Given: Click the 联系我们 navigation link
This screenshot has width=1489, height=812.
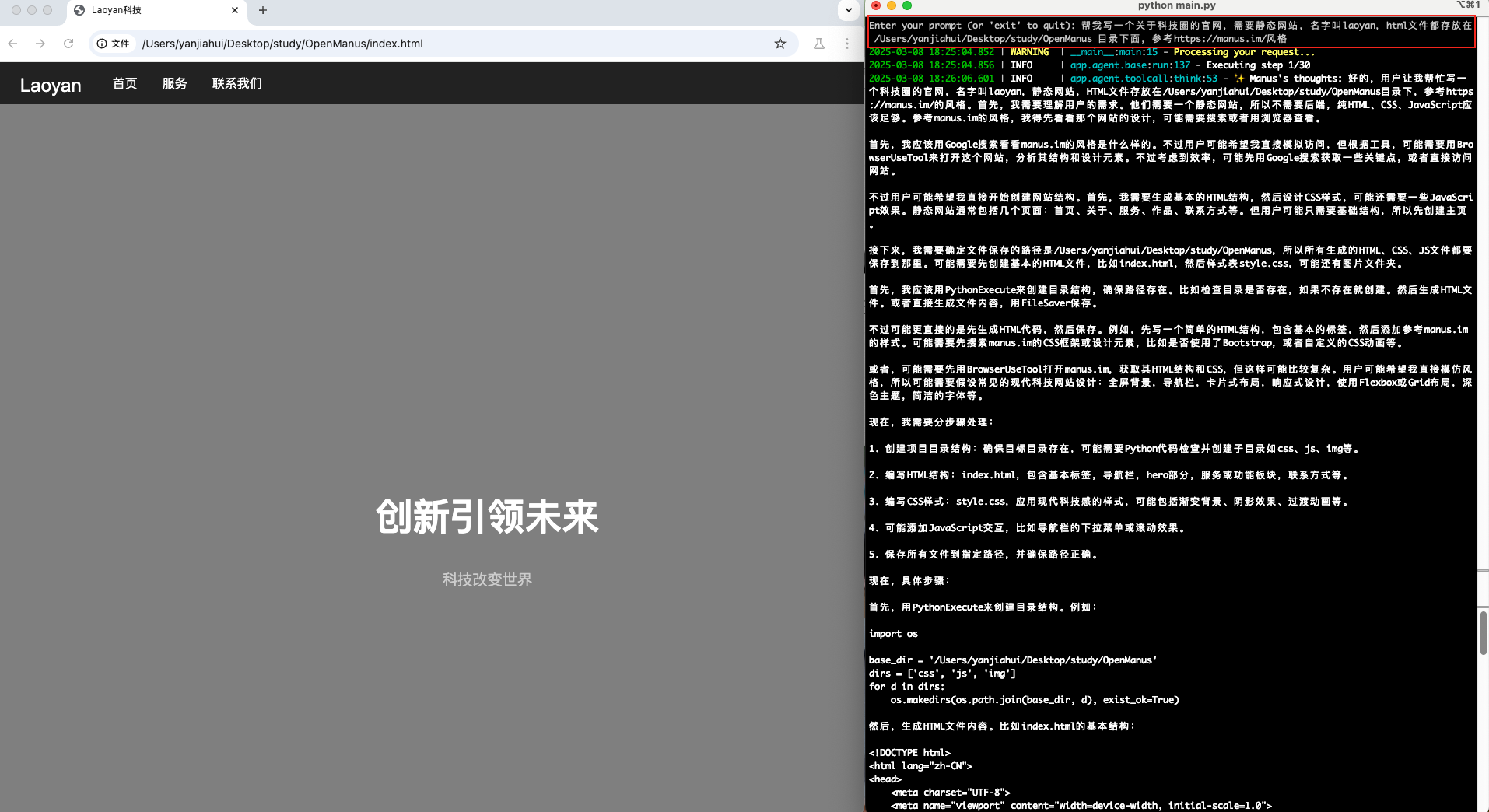Looking at the screenshot, I should [236, 83].
